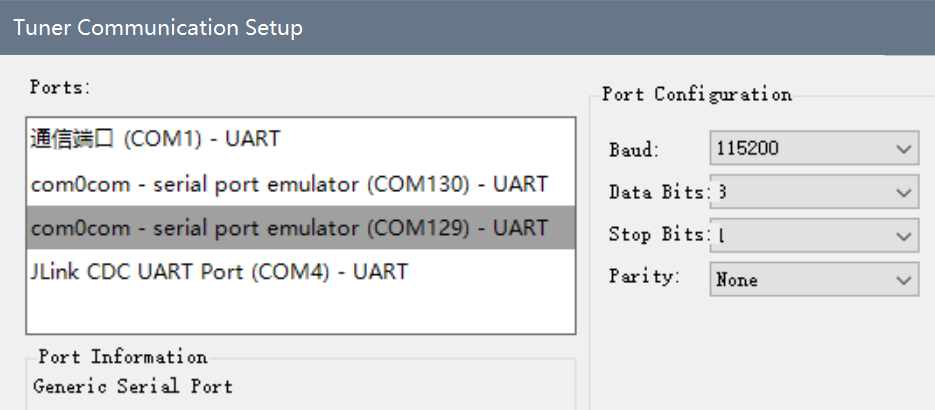Click the Data Bits chevron arrow
935x410 pixels.
pyautogui.click(x=904, y=192)
